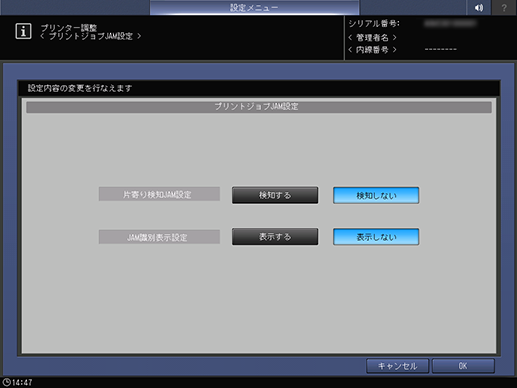Click the プリンター調整 breadcrumb title
517x388 pixels.
point(69,28)
